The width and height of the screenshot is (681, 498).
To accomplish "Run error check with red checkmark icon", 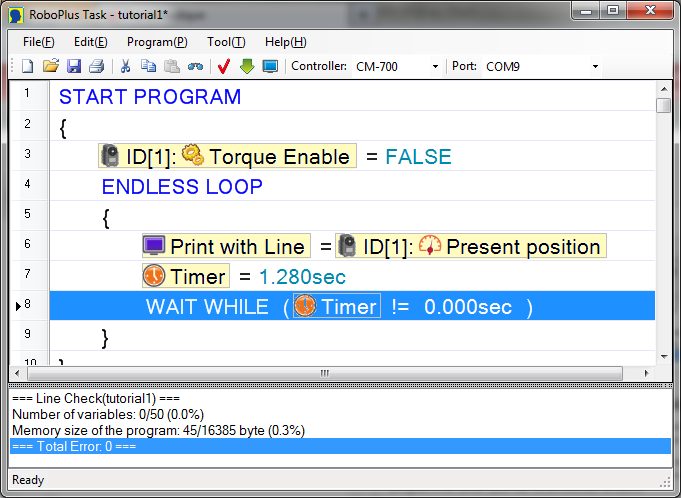I will [x=224, y=67].
